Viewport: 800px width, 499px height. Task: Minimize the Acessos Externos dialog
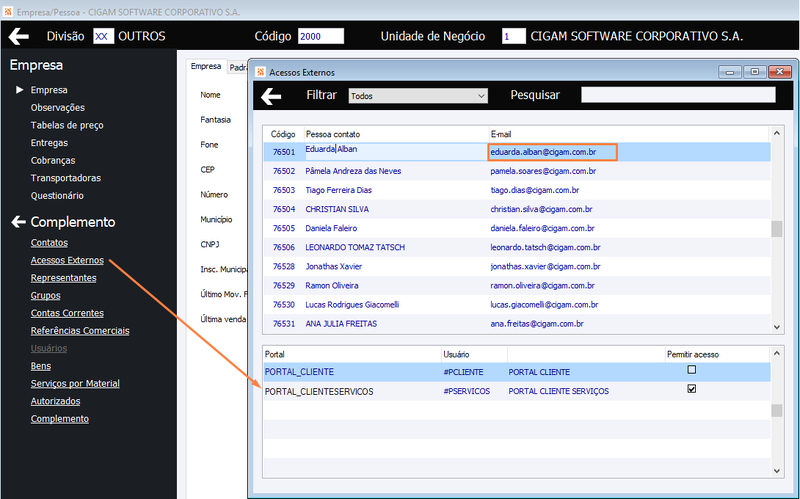point(730,72)
